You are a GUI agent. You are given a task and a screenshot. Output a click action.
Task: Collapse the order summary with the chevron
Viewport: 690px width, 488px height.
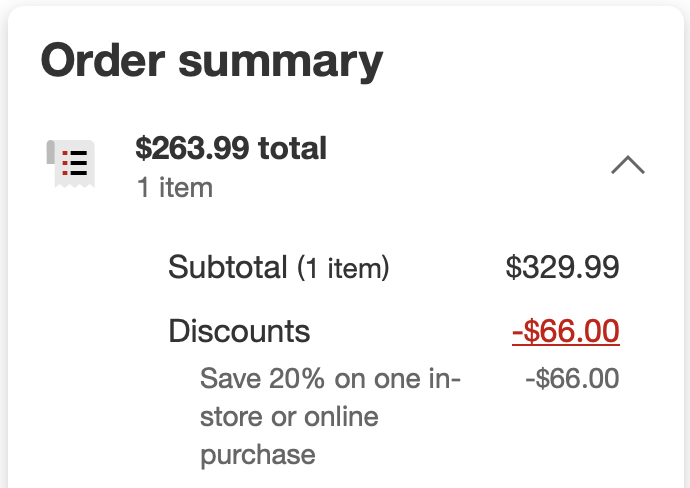click(x=628, y=165)
